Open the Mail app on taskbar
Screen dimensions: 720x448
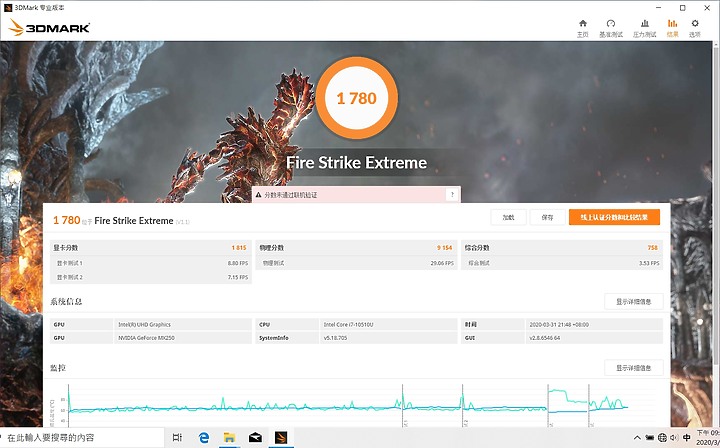255,437
